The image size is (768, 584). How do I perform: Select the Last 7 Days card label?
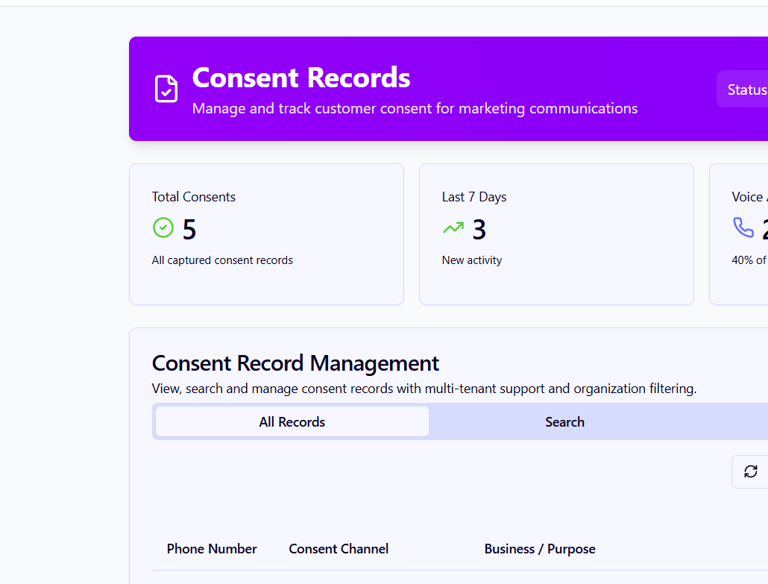tap(474, 197)
